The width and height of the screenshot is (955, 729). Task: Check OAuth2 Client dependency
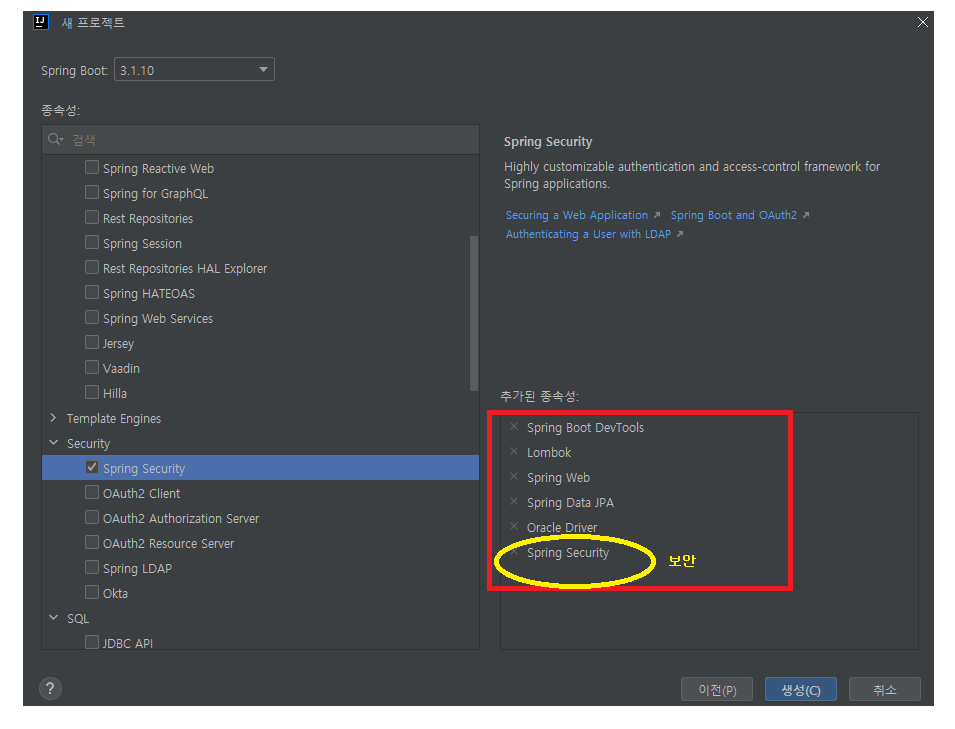(92, 491)
